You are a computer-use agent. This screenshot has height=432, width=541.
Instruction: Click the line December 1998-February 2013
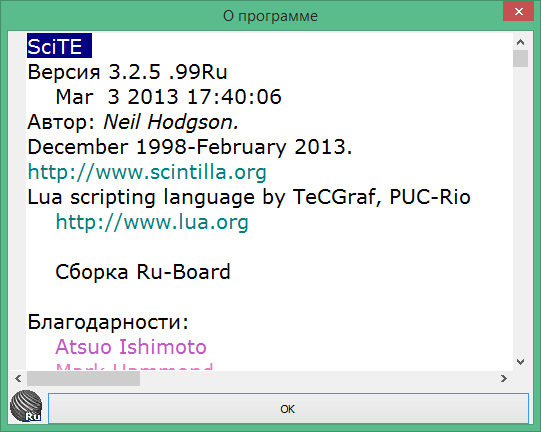coord(190,147)
